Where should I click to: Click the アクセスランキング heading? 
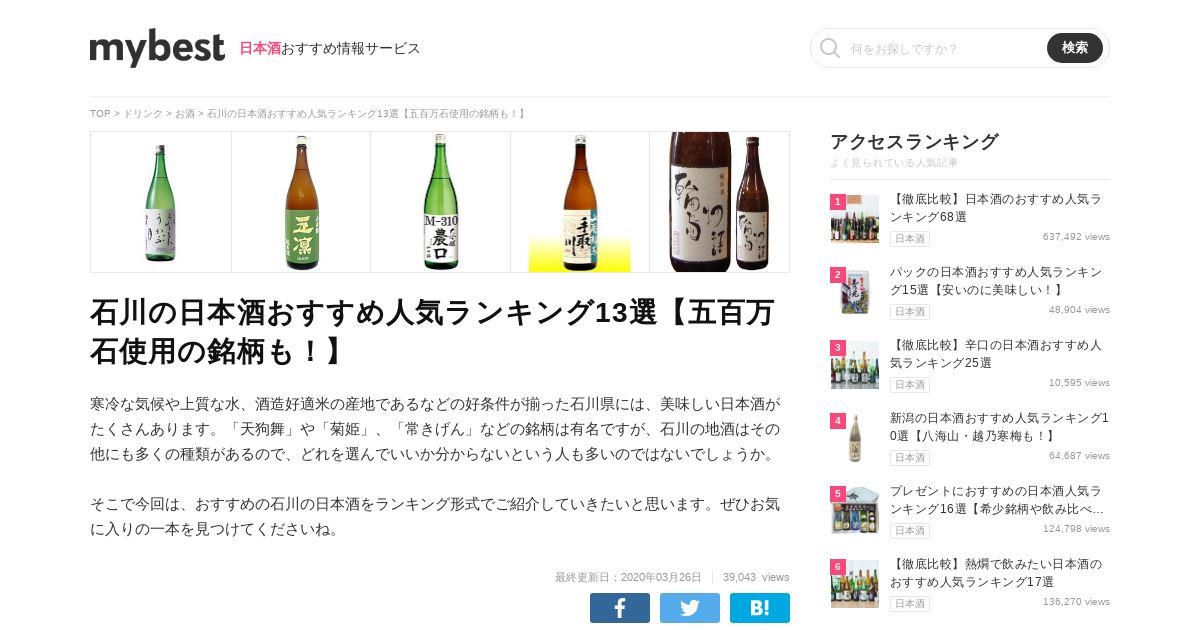coord(914,141)
